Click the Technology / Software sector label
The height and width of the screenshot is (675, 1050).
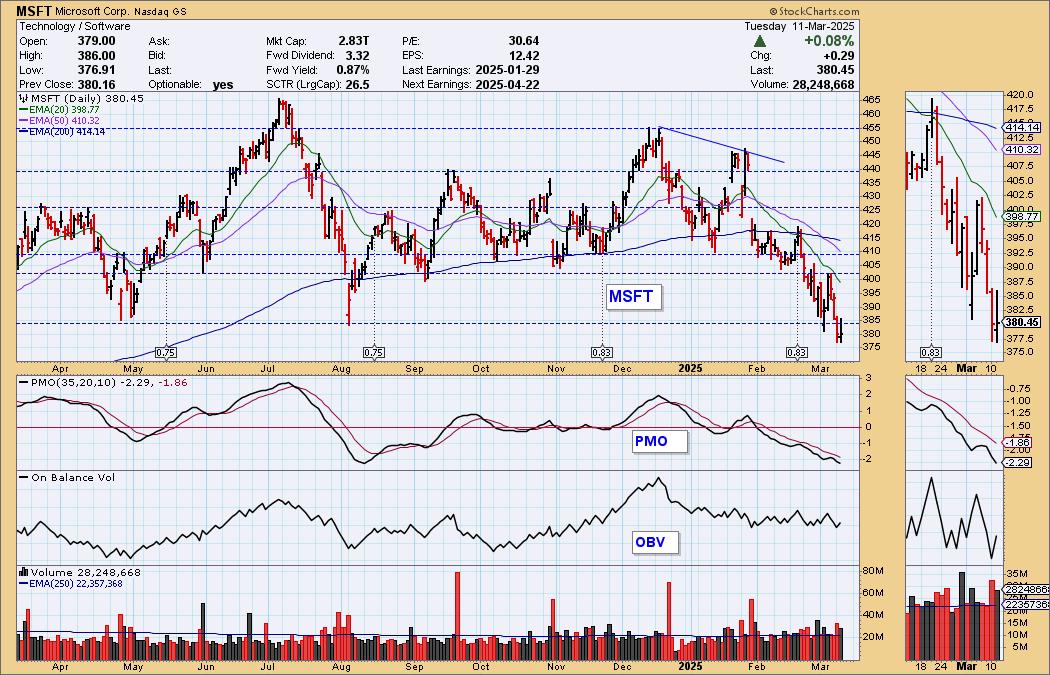pos(75,26)
